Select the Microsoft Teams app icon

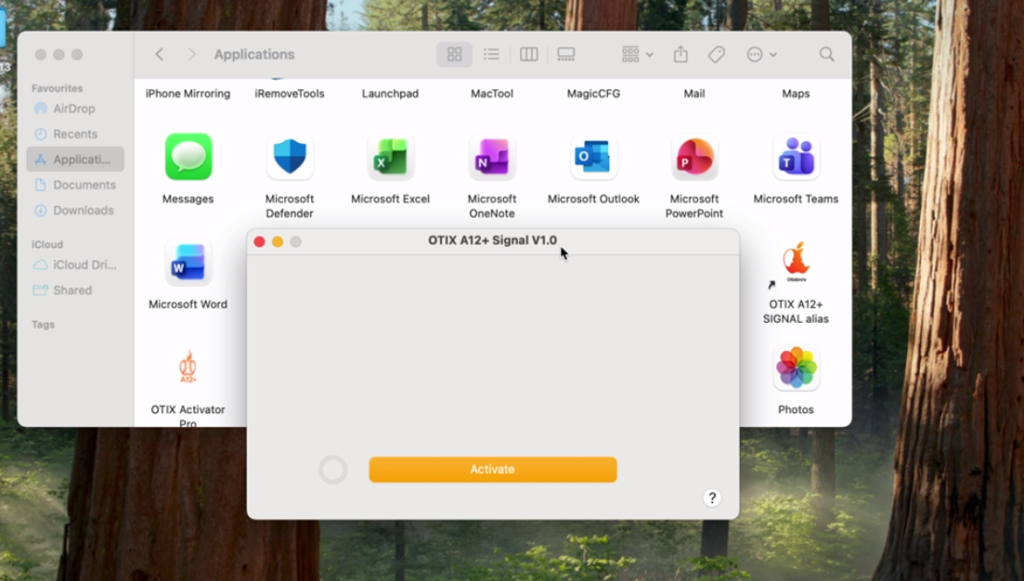click(796, 158)
